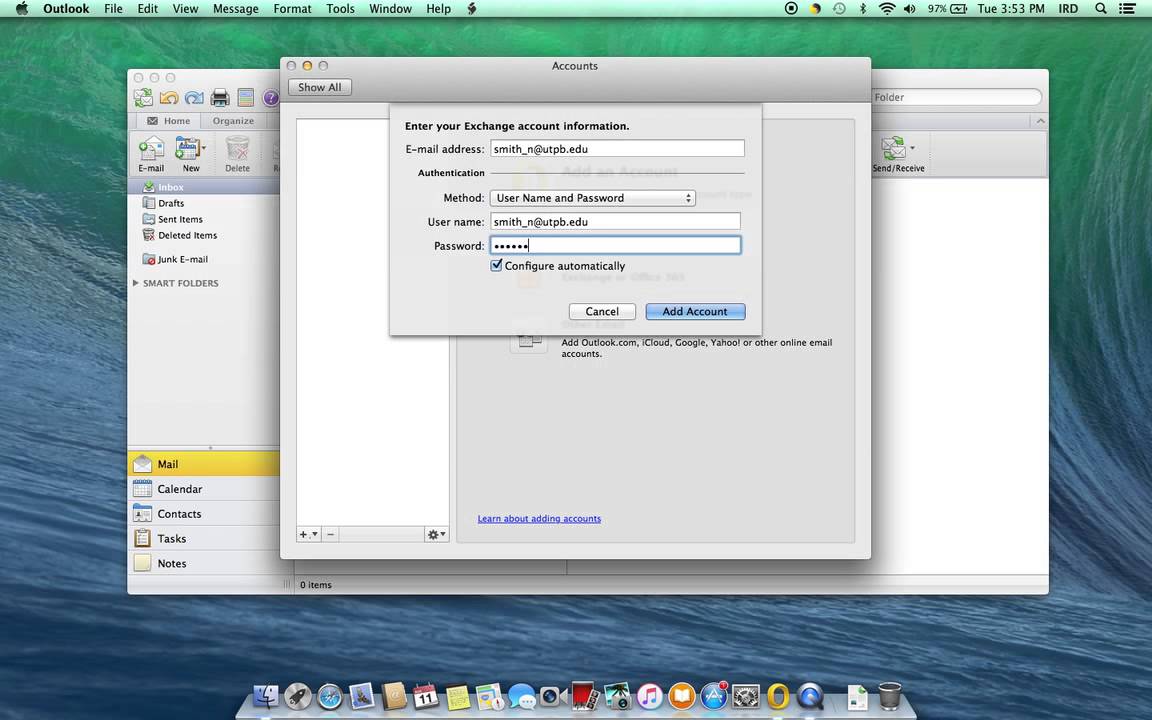Click the Cancel button
The width and height of the screenshot is (1152, 720).
pyautogui.click(x=602, y=312)
